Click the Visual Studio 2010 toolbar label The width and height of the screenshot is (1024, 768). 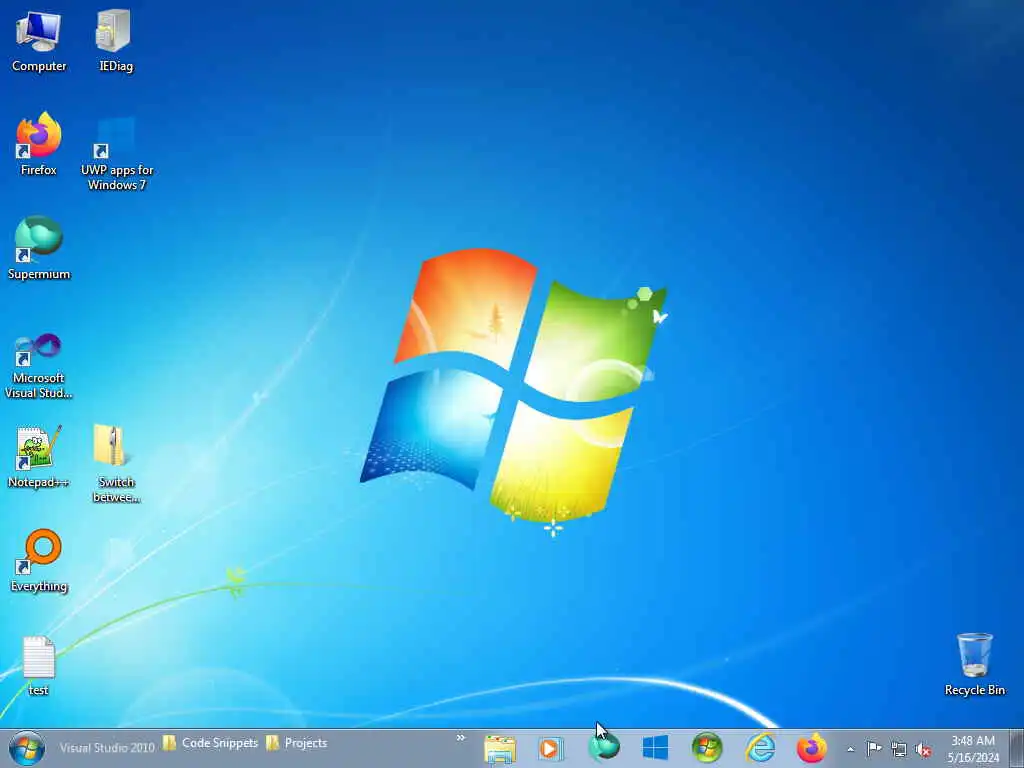click(107, 747)
